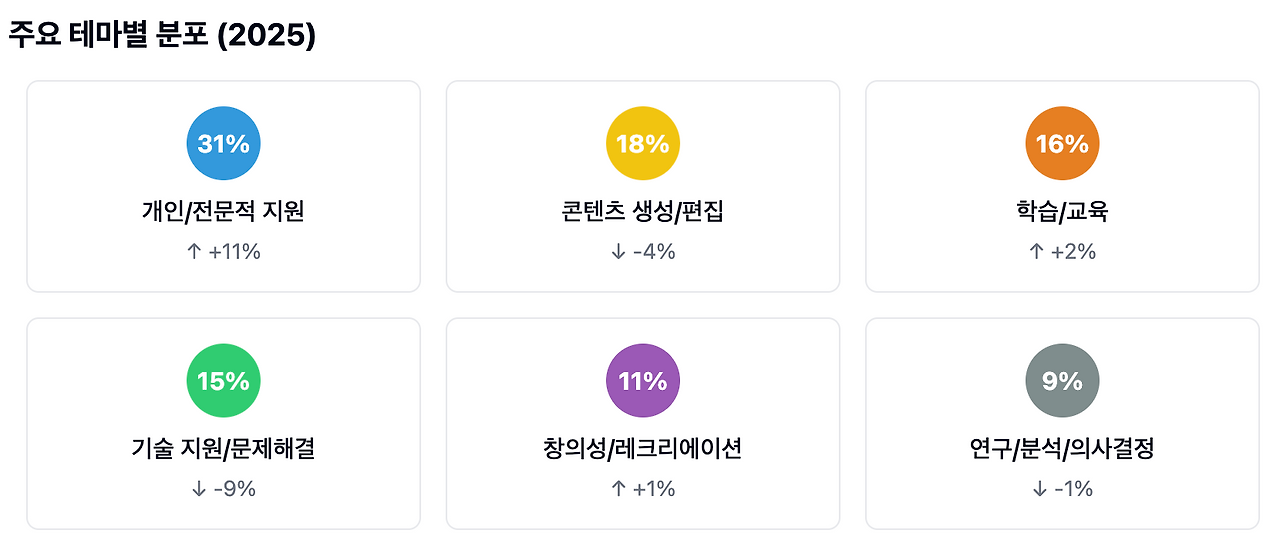Screen dimensions: 1280x550
Task: Select the orange 16% circle badge
Action: (x=1062, y=143)
